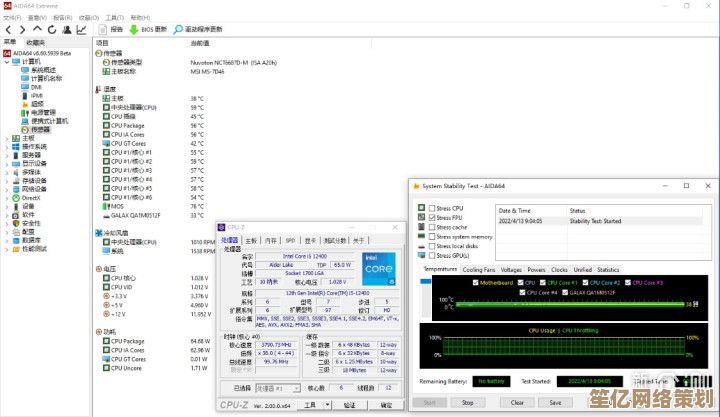Screen dimensions: 720x417
Task: Expand the 显示设备 tree node
Action: point(7,163)
